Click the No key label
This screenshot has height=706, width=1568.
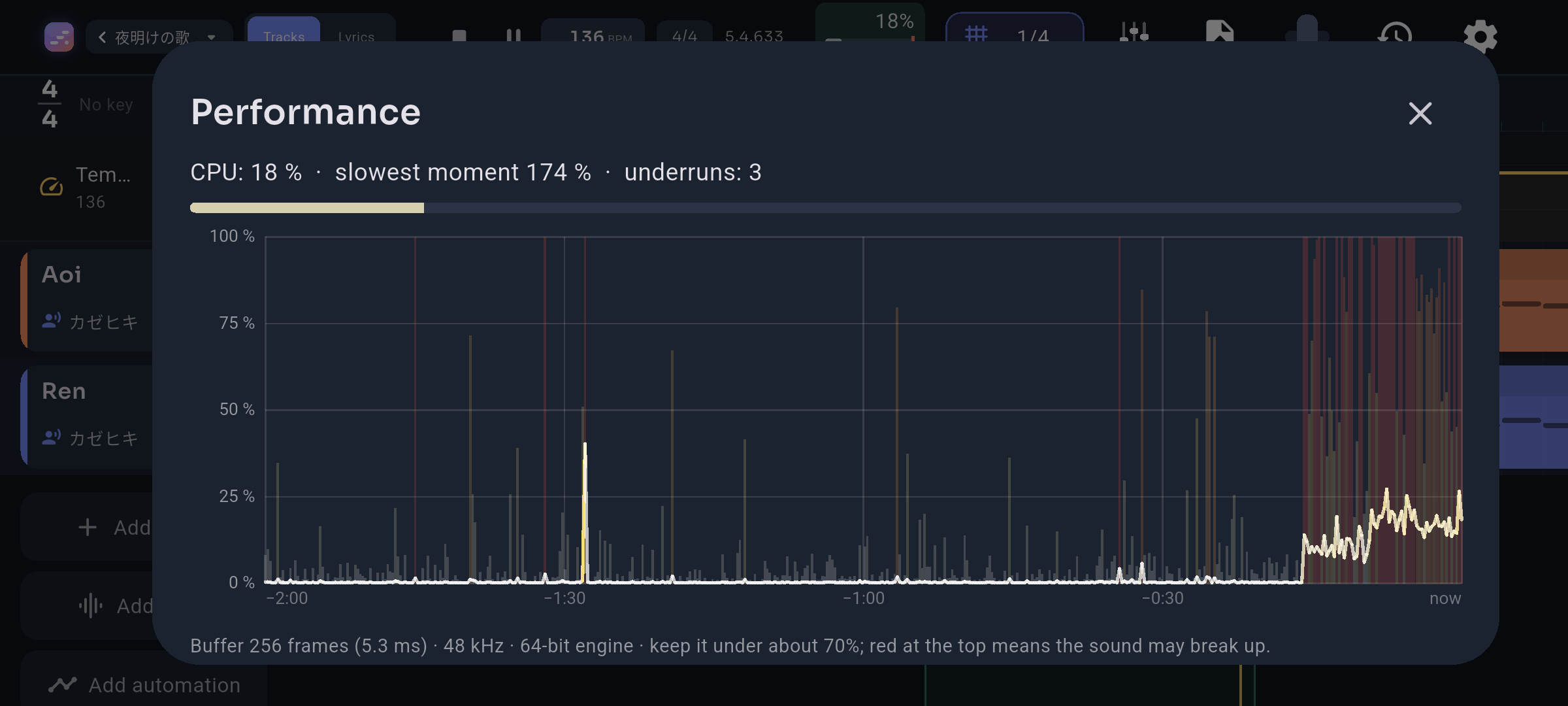106,105
